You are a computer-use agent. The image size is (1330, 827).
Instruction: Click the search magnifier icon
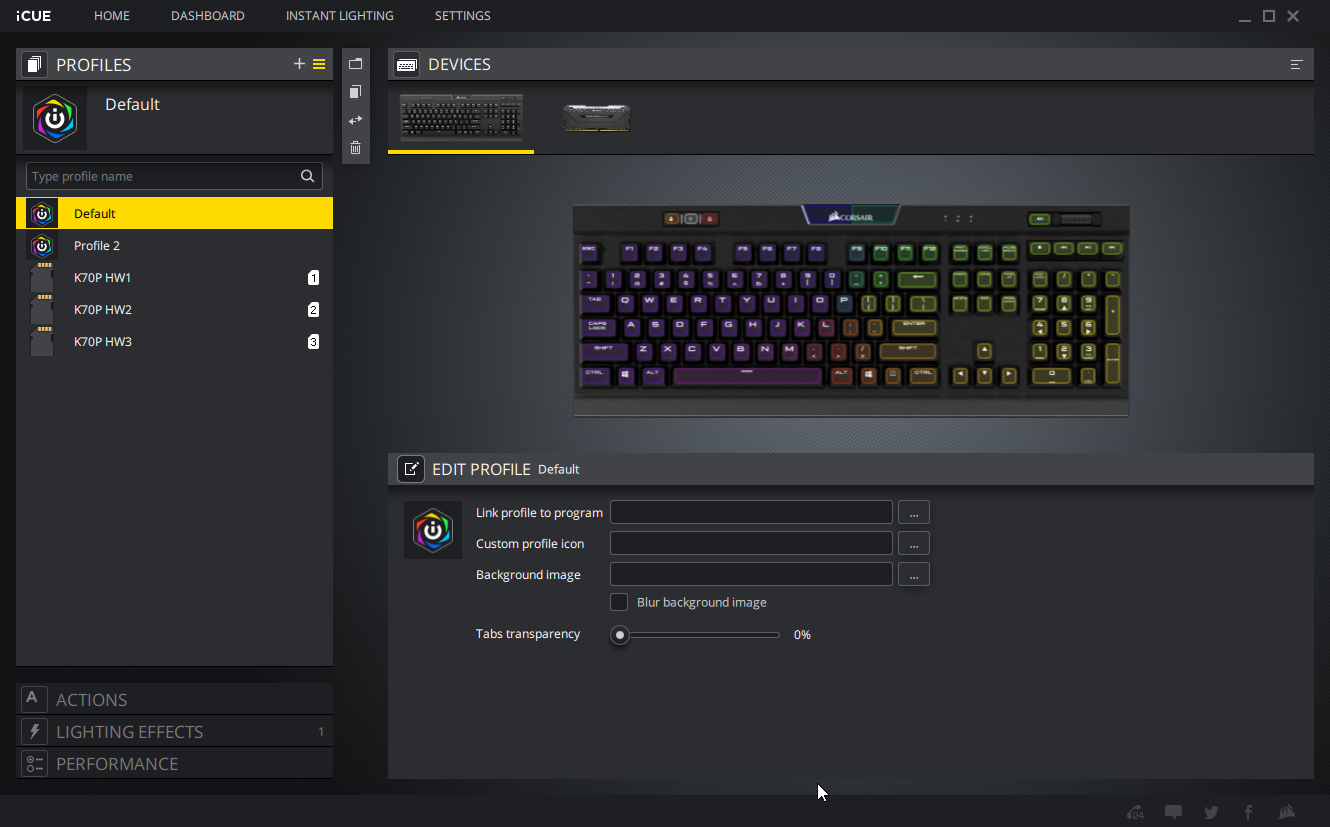308,176
